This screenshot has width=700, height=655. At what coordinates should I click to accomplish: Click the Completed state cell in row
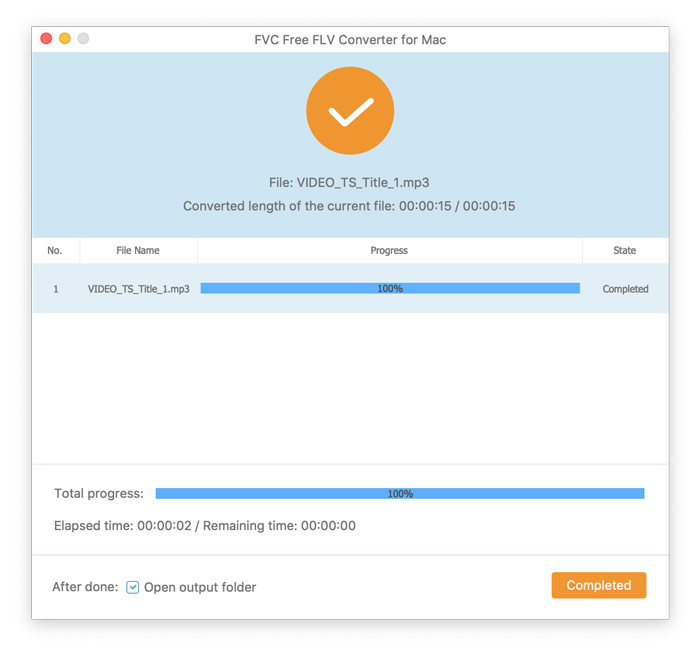coord(625,289)
